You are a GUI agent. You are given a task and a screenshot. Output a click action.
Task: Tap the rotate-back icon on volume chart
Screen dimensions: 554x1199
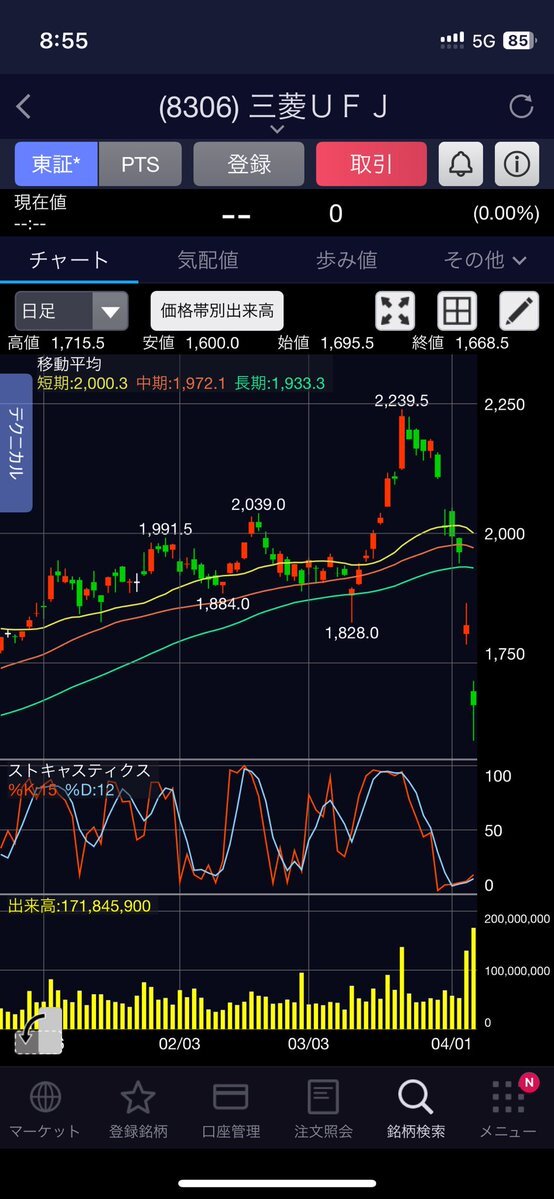coord(38,1032)
